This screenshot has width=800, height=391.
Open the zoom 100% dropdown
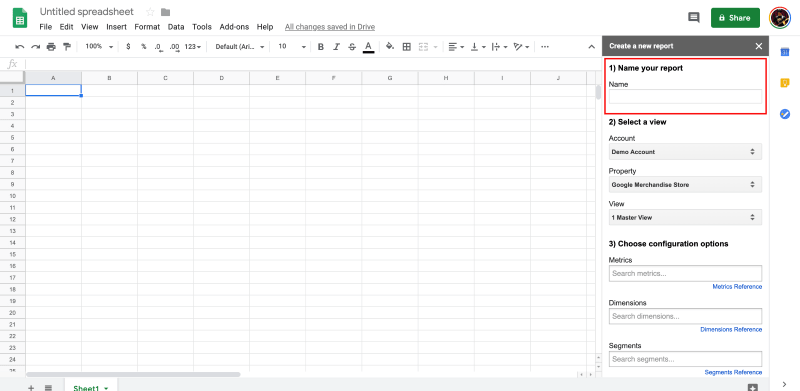click(x=99, y=46)
